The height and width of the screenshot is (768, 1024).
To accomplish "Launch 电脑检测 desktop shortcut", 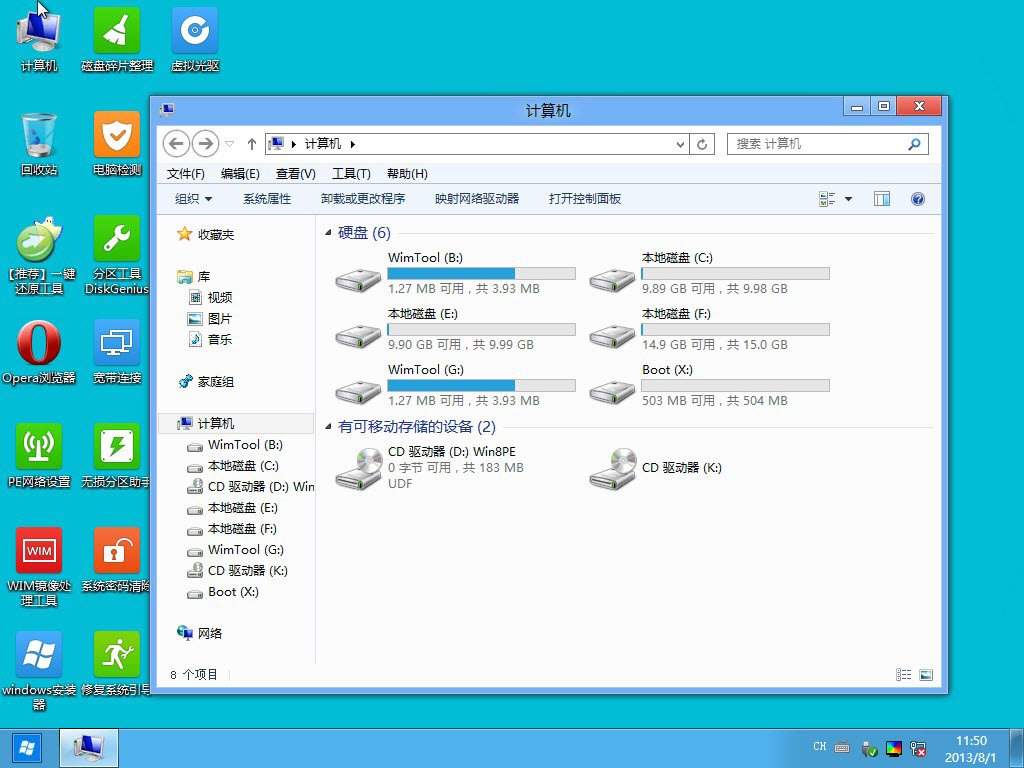I will click(117, 144).
